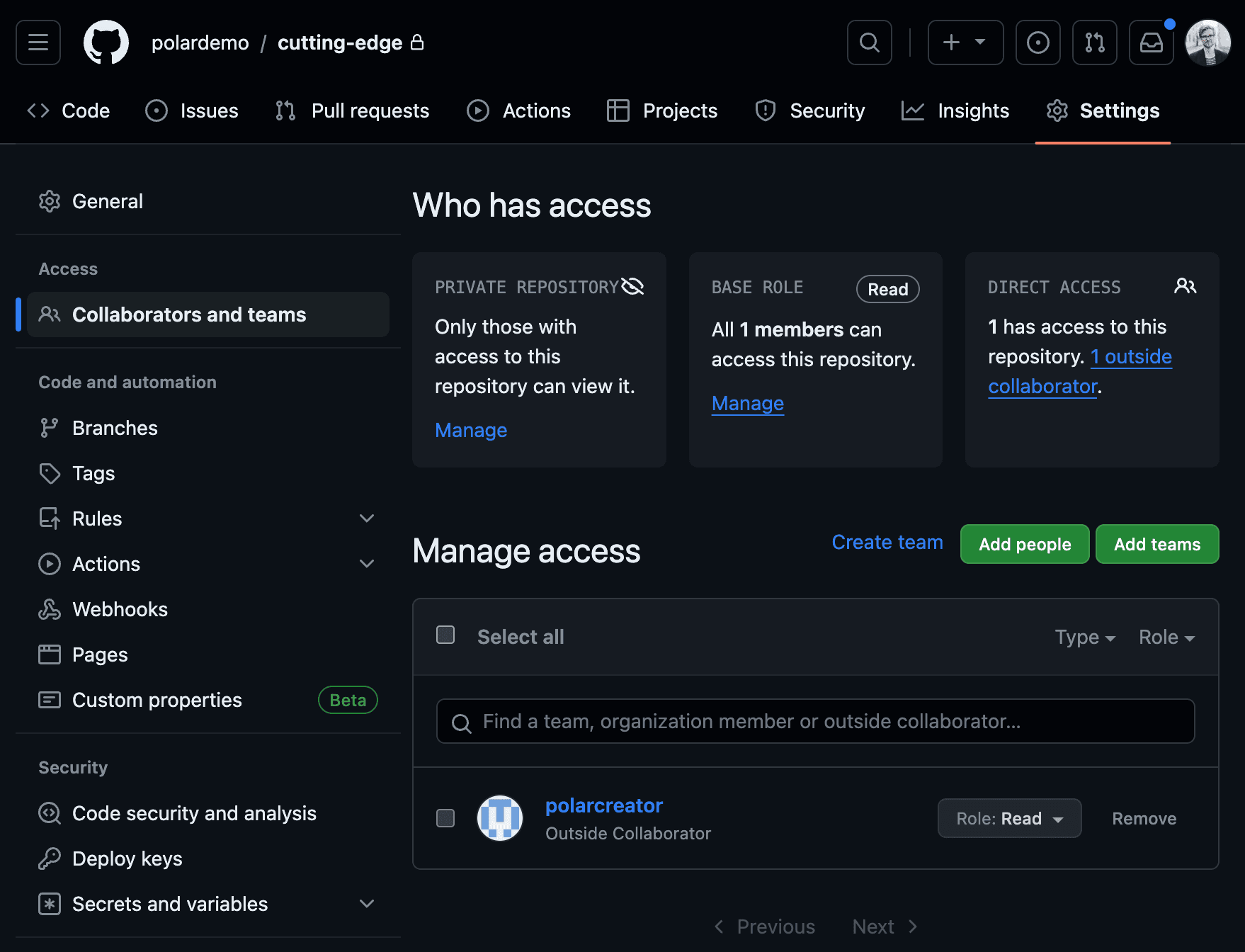1245x952 pixels.
Task: Click polarcreator's avatar image
Action: (x=500, y=818)
